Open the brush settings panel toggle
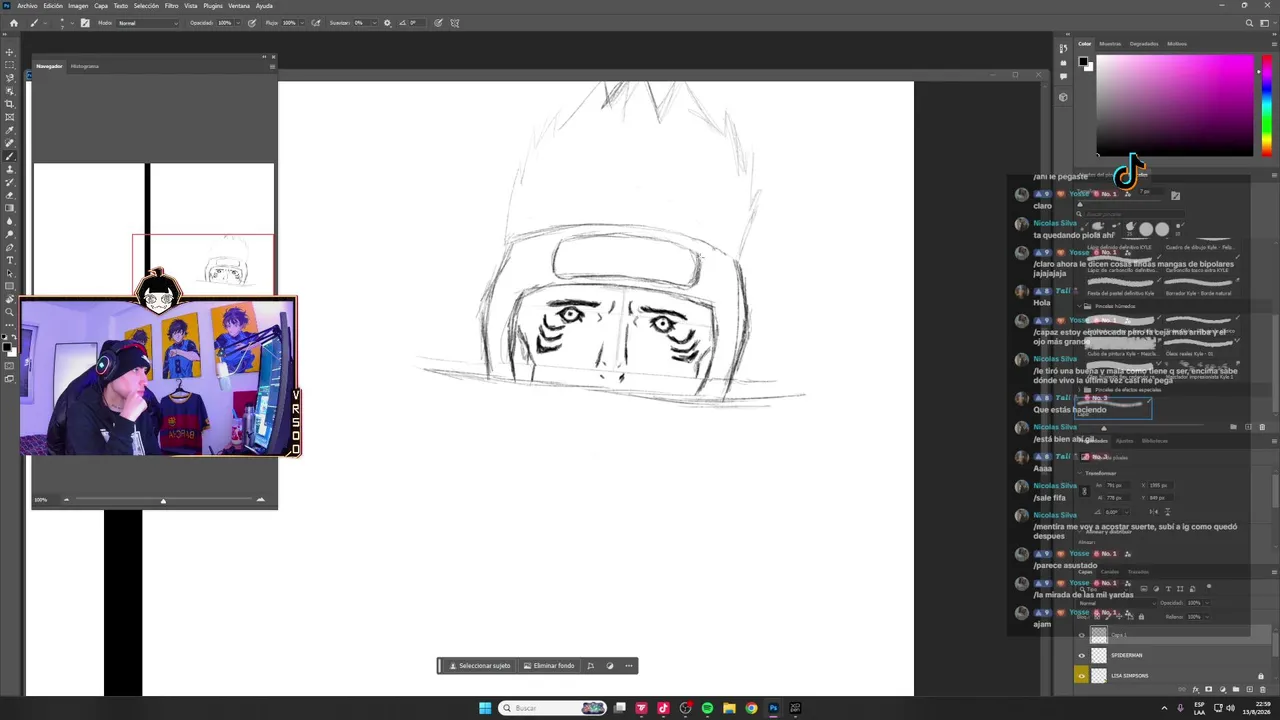 pos(84,23)
